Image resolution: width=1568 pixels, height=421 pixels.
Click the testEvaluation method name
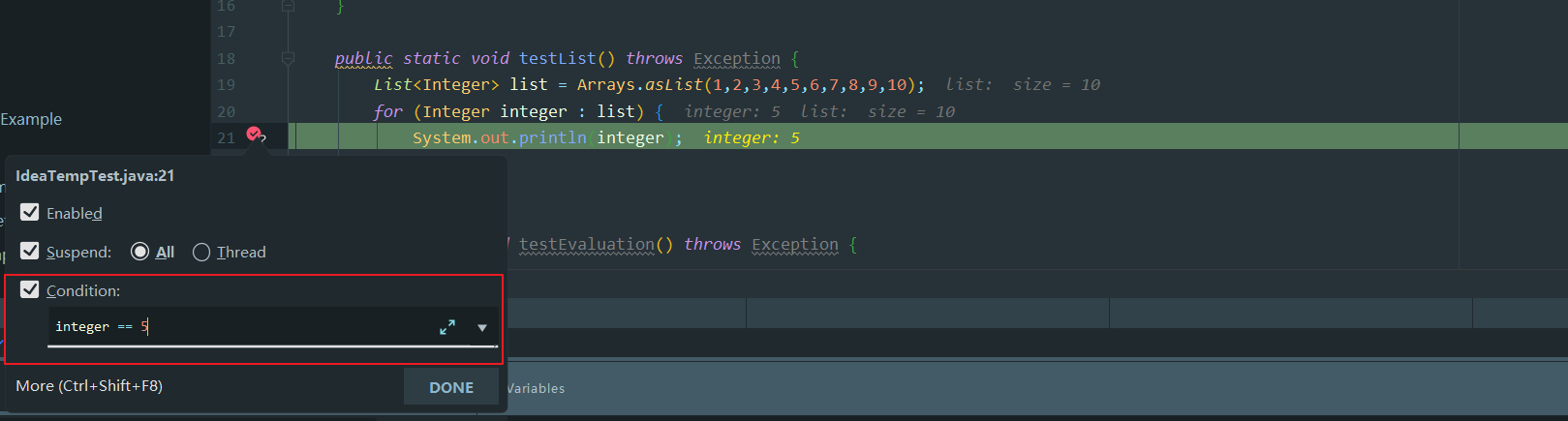(x=587, y=244)
